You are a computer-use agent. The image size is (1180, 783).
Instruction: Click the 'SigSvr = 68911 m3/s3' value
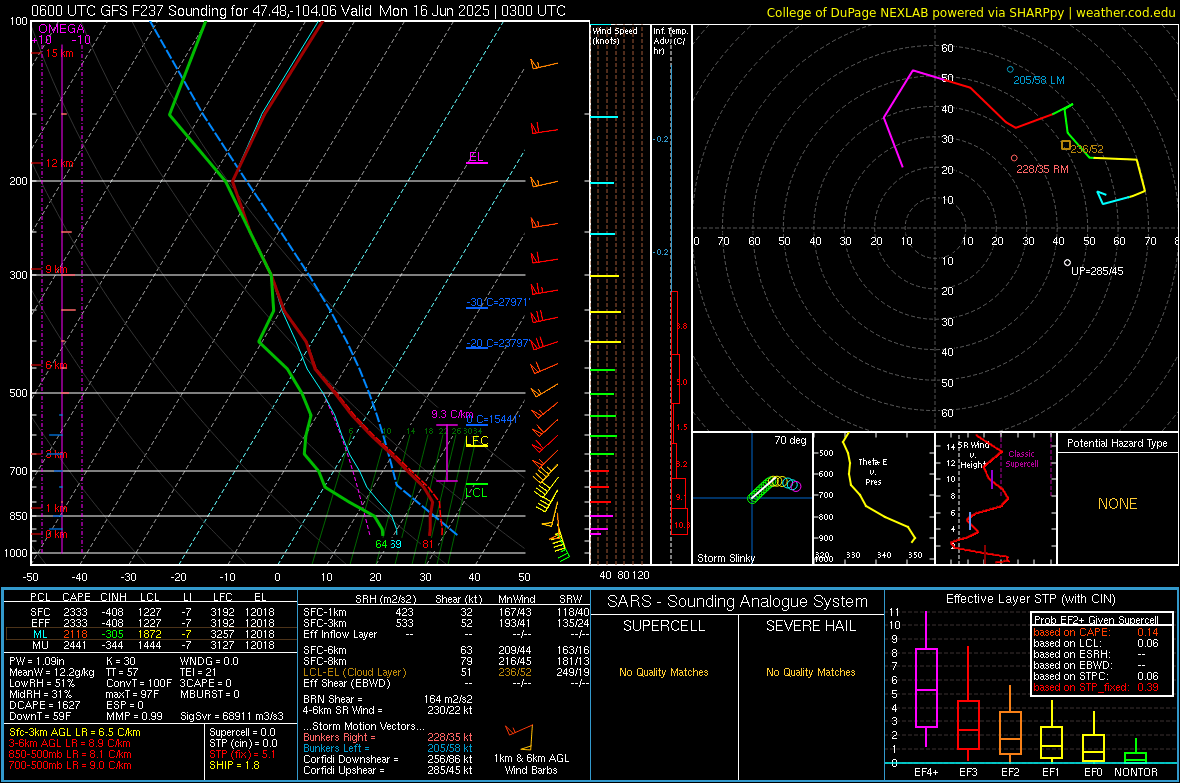pos(232,716)
